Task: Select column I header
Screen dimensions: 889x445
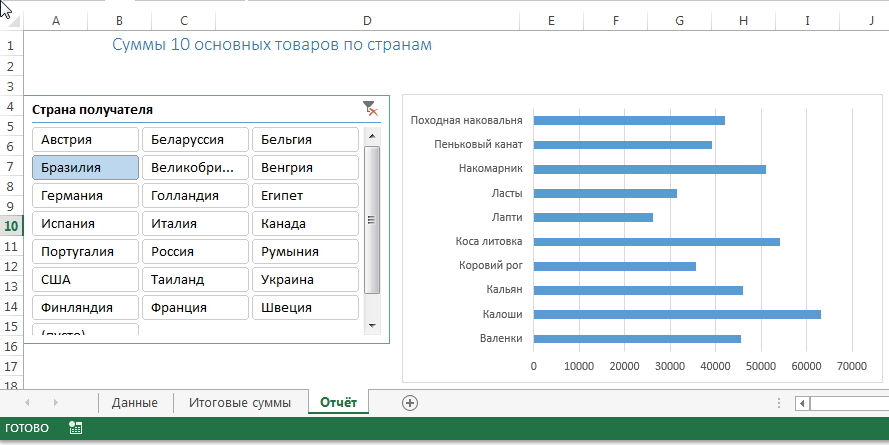Action: [807, 21]
